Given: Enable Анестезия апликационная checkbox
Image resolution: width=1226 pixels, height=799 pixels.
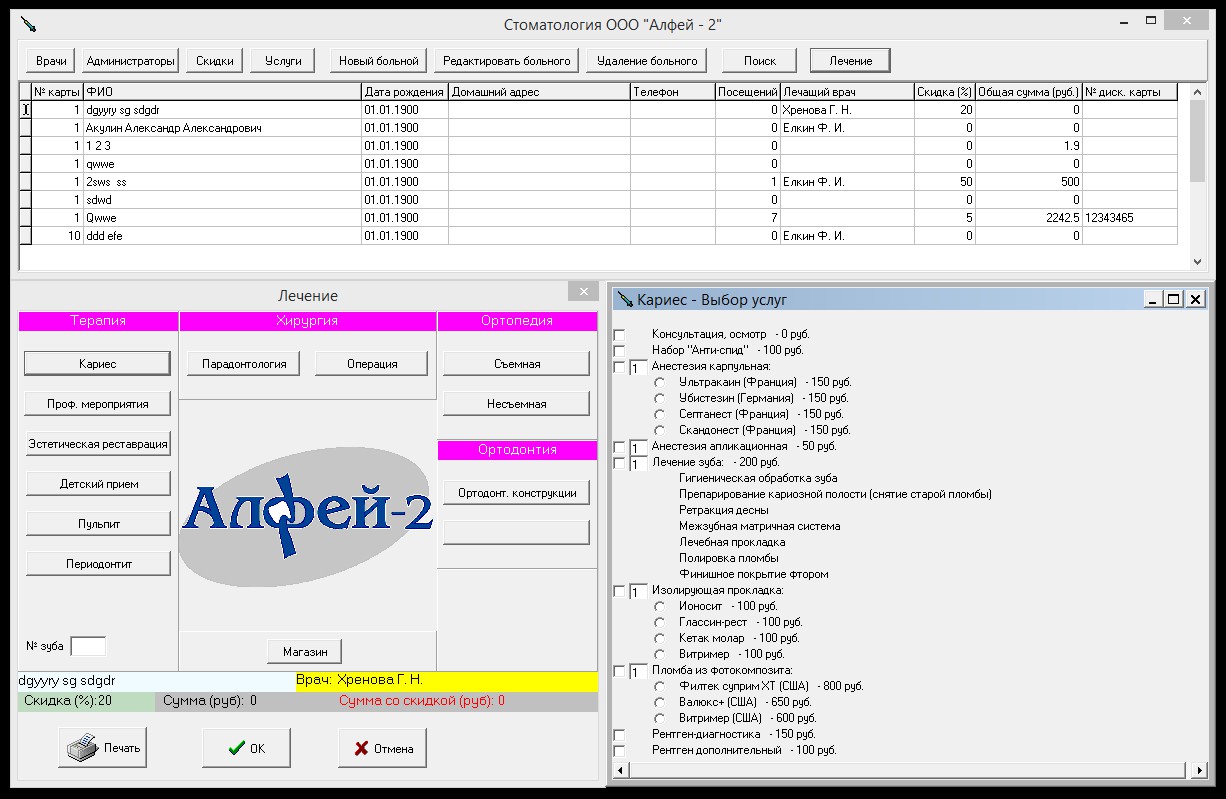Looking at the screenshot, I should pos(619,447).
